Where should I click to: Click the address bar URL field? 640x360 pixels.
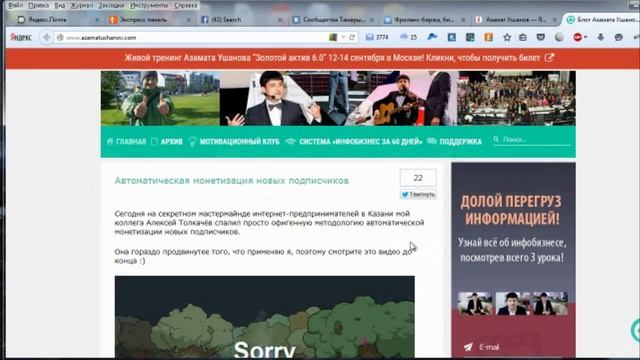tap(196, 38)
